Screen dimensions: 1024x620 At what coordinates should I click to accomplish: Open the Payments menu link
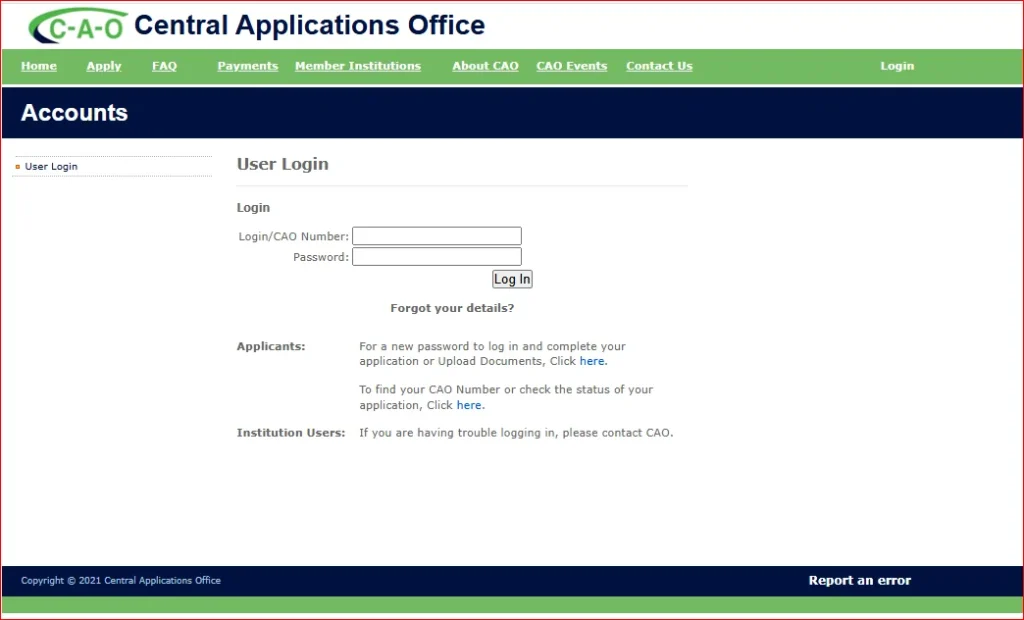[248, 66]
